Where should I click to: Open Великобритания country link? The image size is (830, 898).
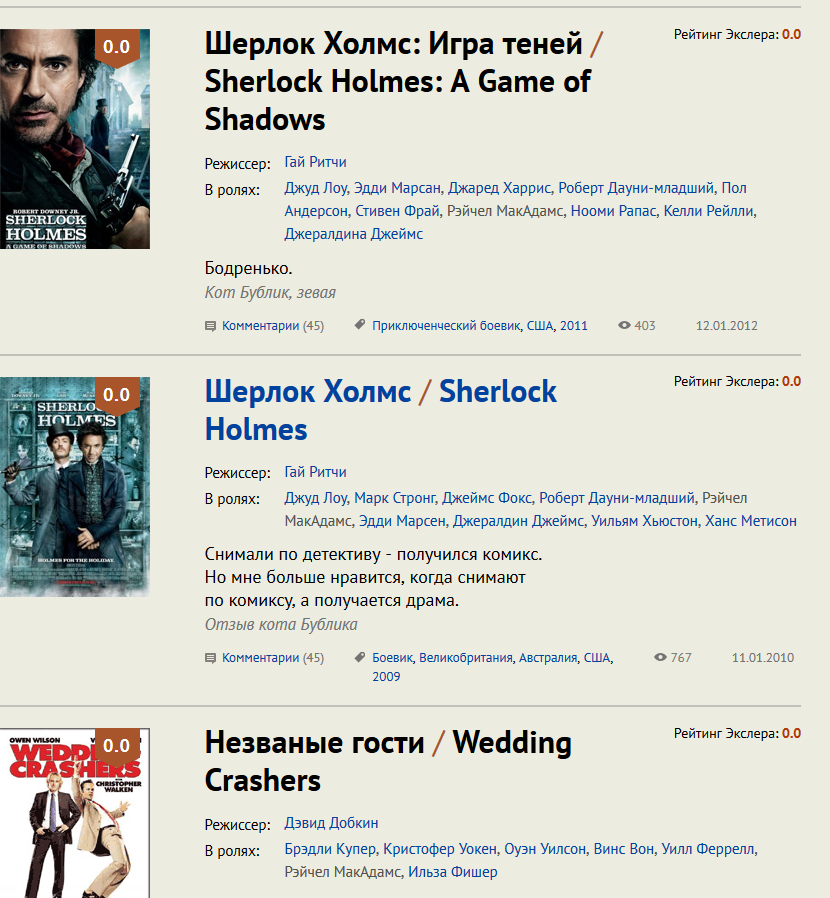[466, 658]
